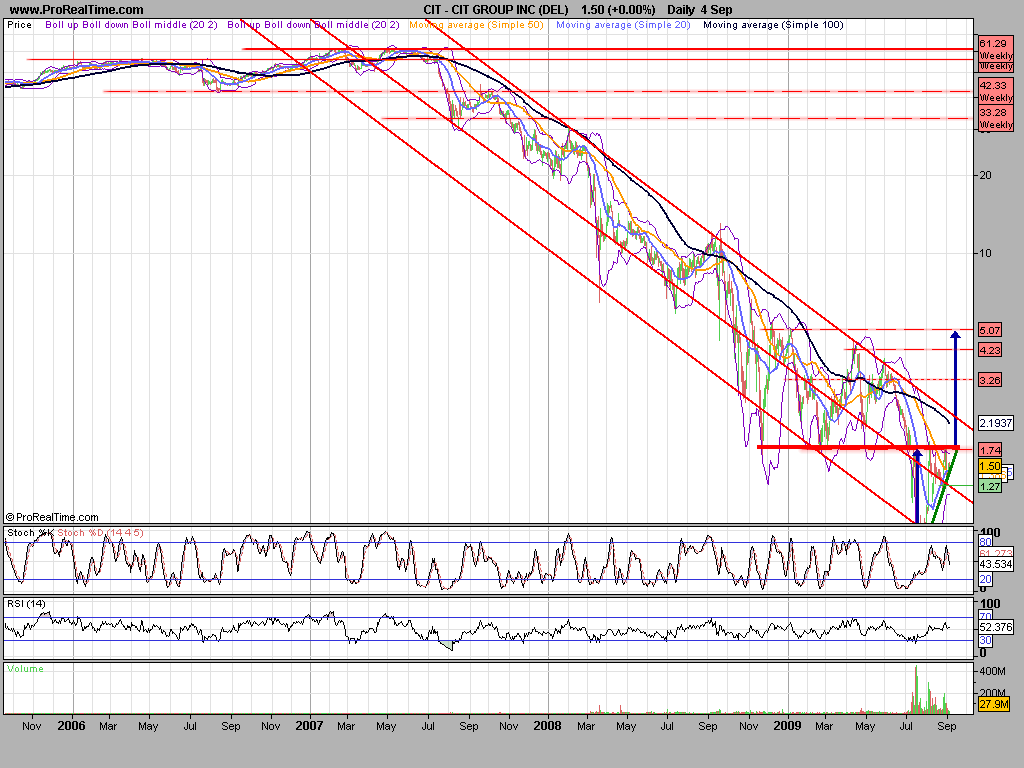Click the 2007 year label on time axis
Screen dimensions: 1024x768
coord(309,726)
